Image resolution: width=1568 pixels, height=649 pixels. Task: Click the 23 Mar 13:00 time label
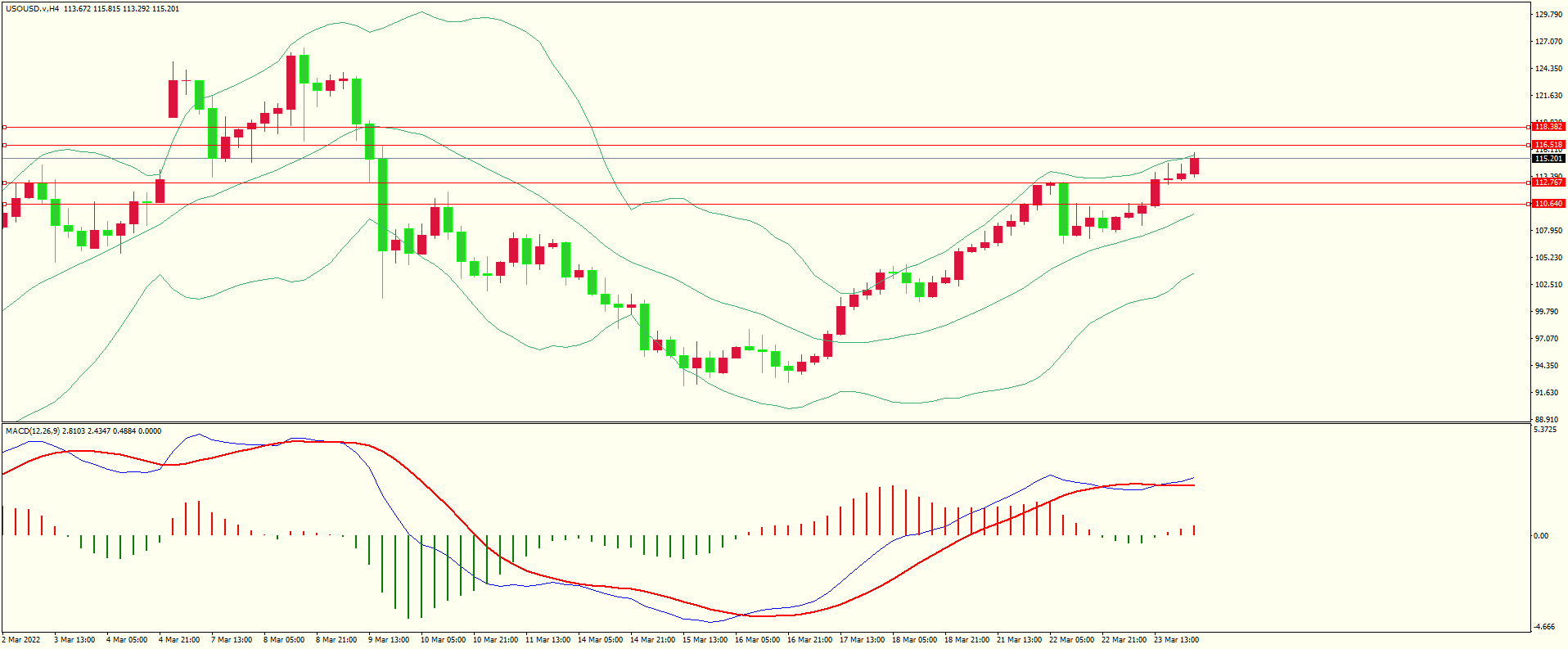click(x=1176, y=640)
